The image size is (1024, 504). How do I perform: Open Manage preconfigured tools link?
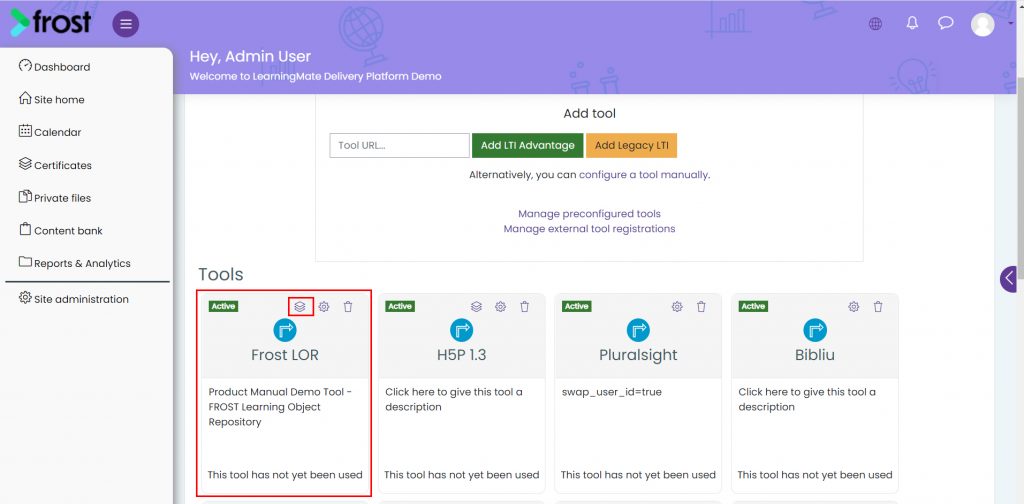[x=589, y=213]
